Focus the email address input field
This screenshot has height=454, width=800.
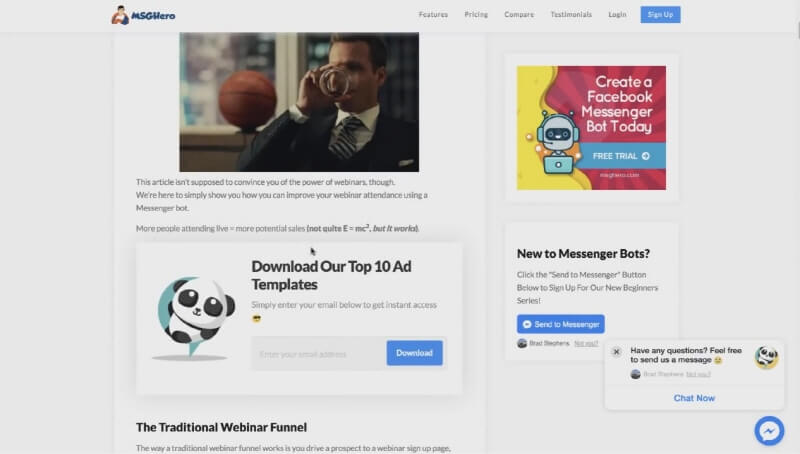tap(318, 354)
